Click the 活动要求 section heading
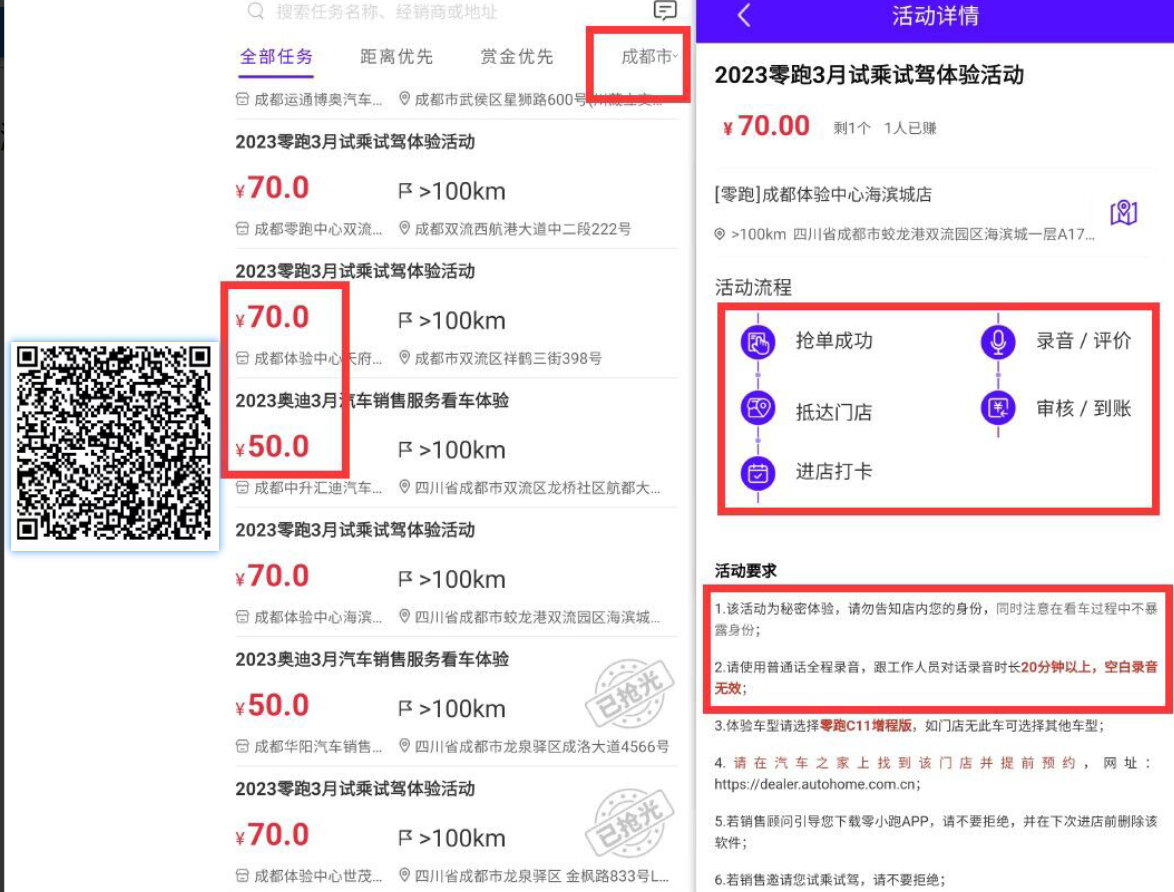This screenshot has width=1174, height=892. [x=745, y=571]
